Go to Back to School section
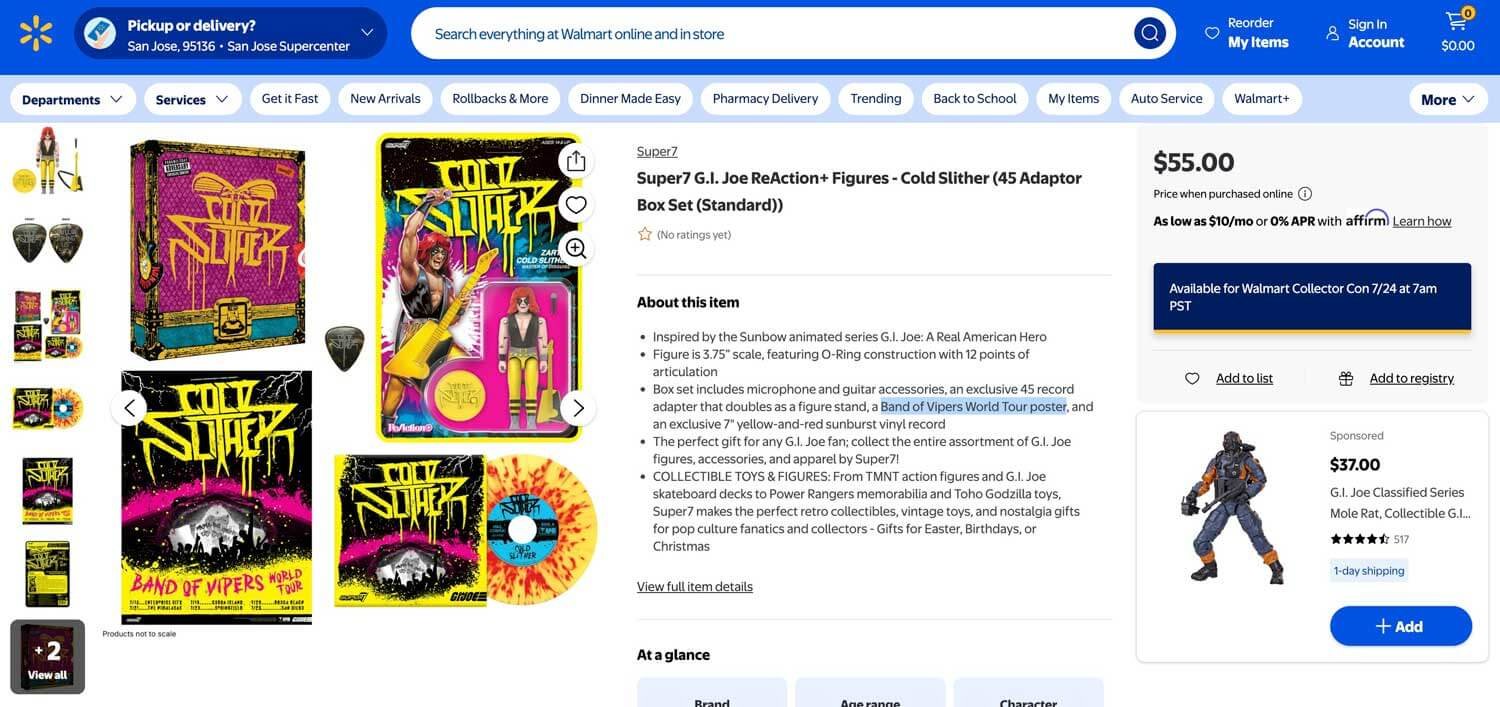Image resolution: width=1500 pixels, height=707 pixels. pos(975,98)
